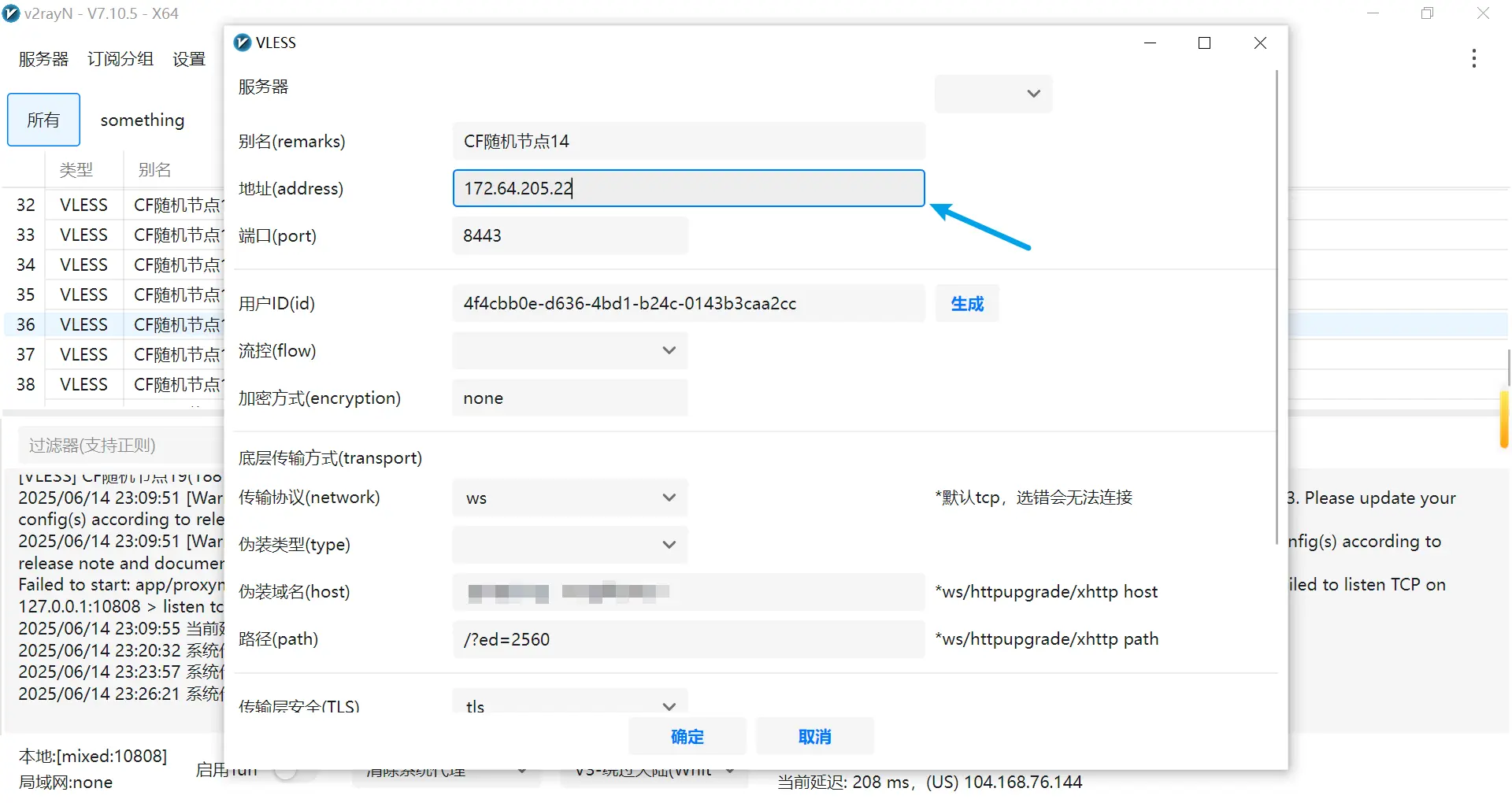Viewport: 1512px width, 803px height.
Task: Click the VLESS dialog vertical scrollbar
Action: [1277, 307]
